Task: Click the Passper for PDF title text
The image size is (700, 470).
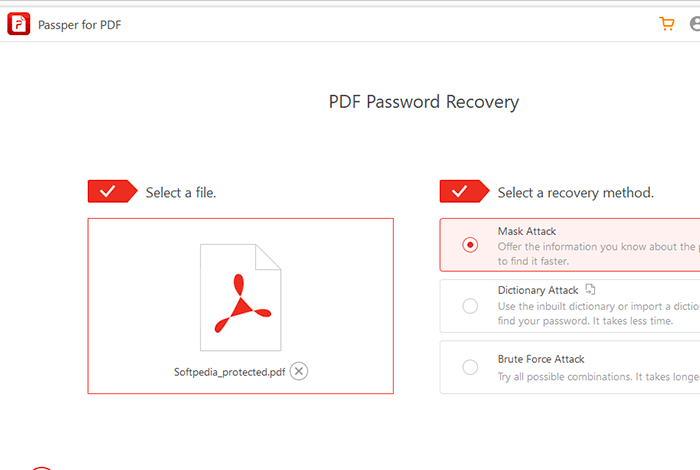Action: tap(79, 25)
